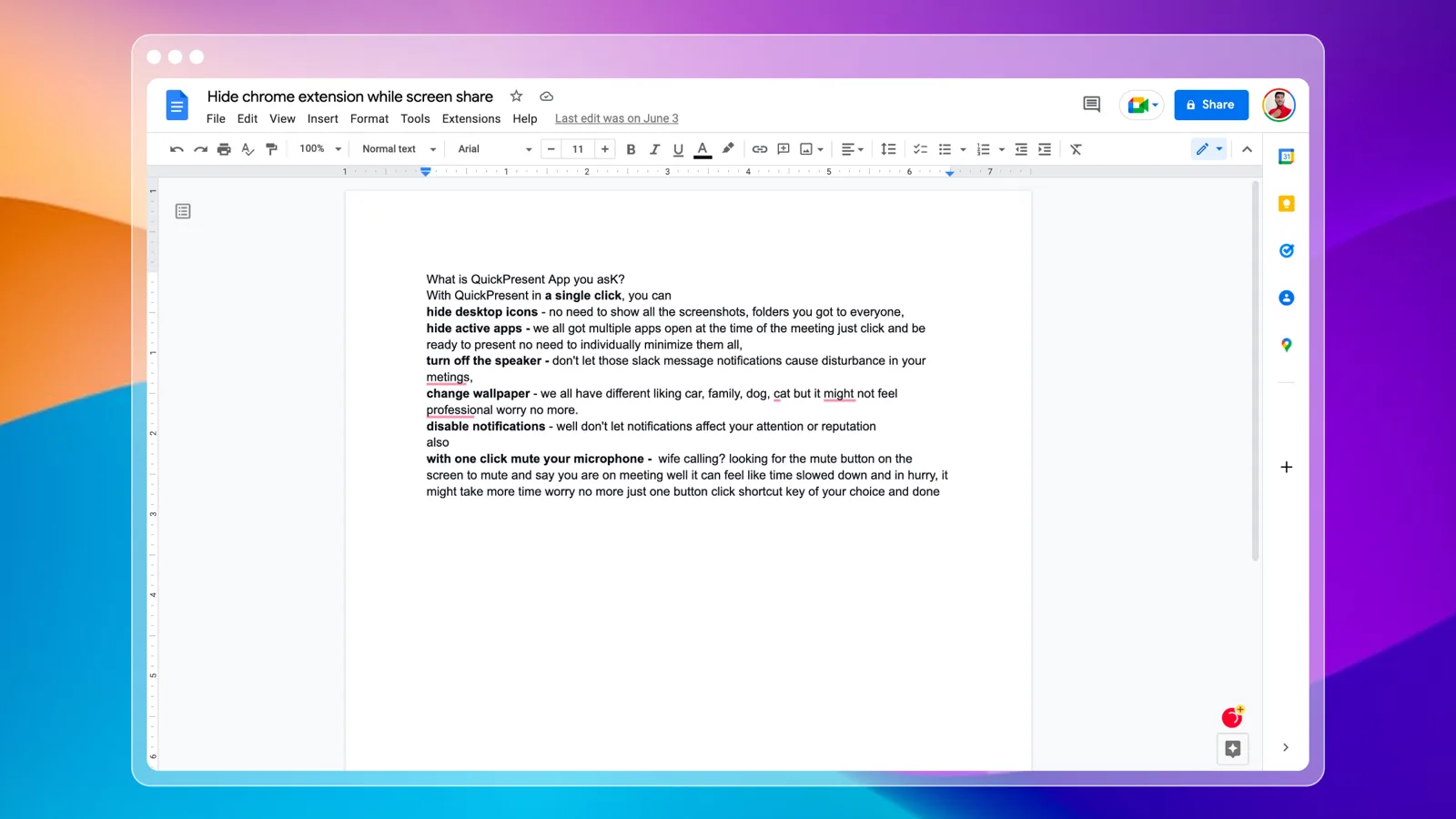Open Google Maps side panel
Image resolution: width=1456 pixels, height=819 pixels.
[1286, 345]
